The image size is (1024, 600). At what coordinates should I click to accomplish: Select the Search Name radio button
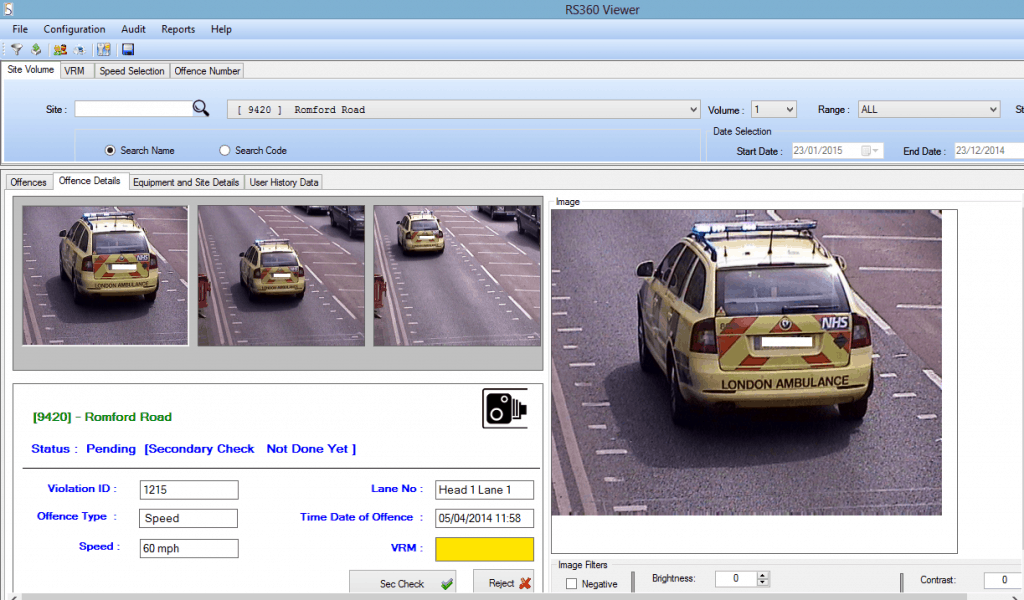(x=110, y=150)
